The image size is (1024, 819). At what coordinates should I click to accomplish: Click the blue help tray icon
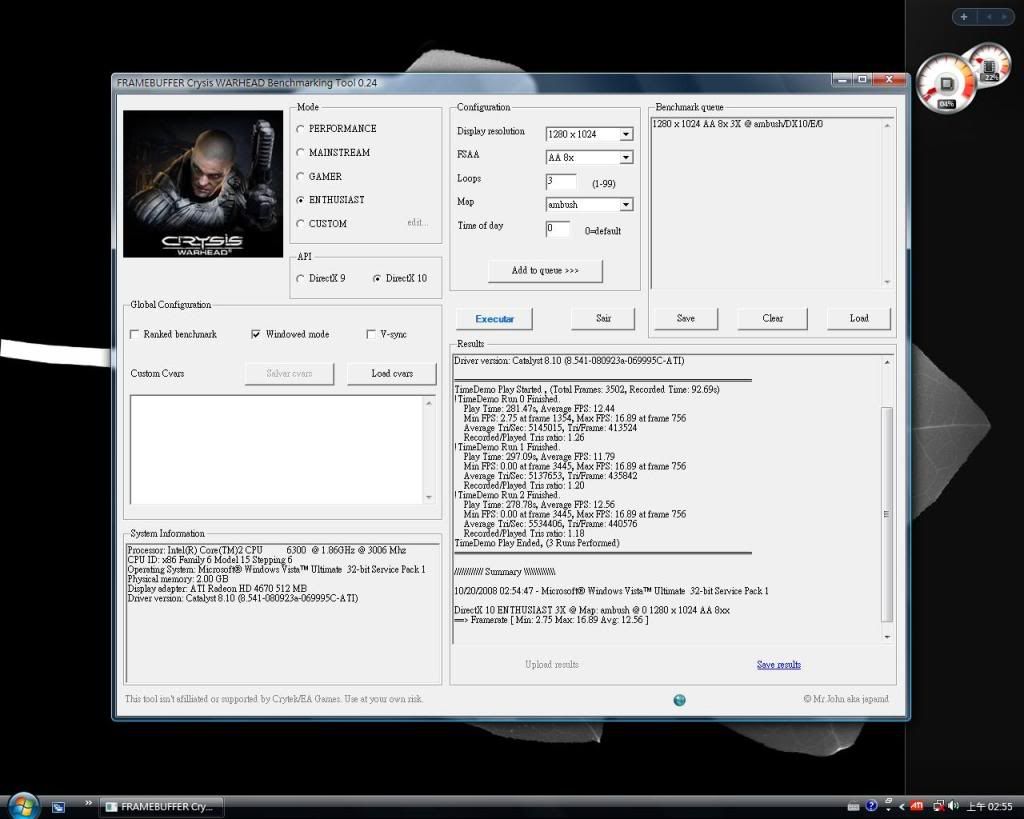[871, 806]
